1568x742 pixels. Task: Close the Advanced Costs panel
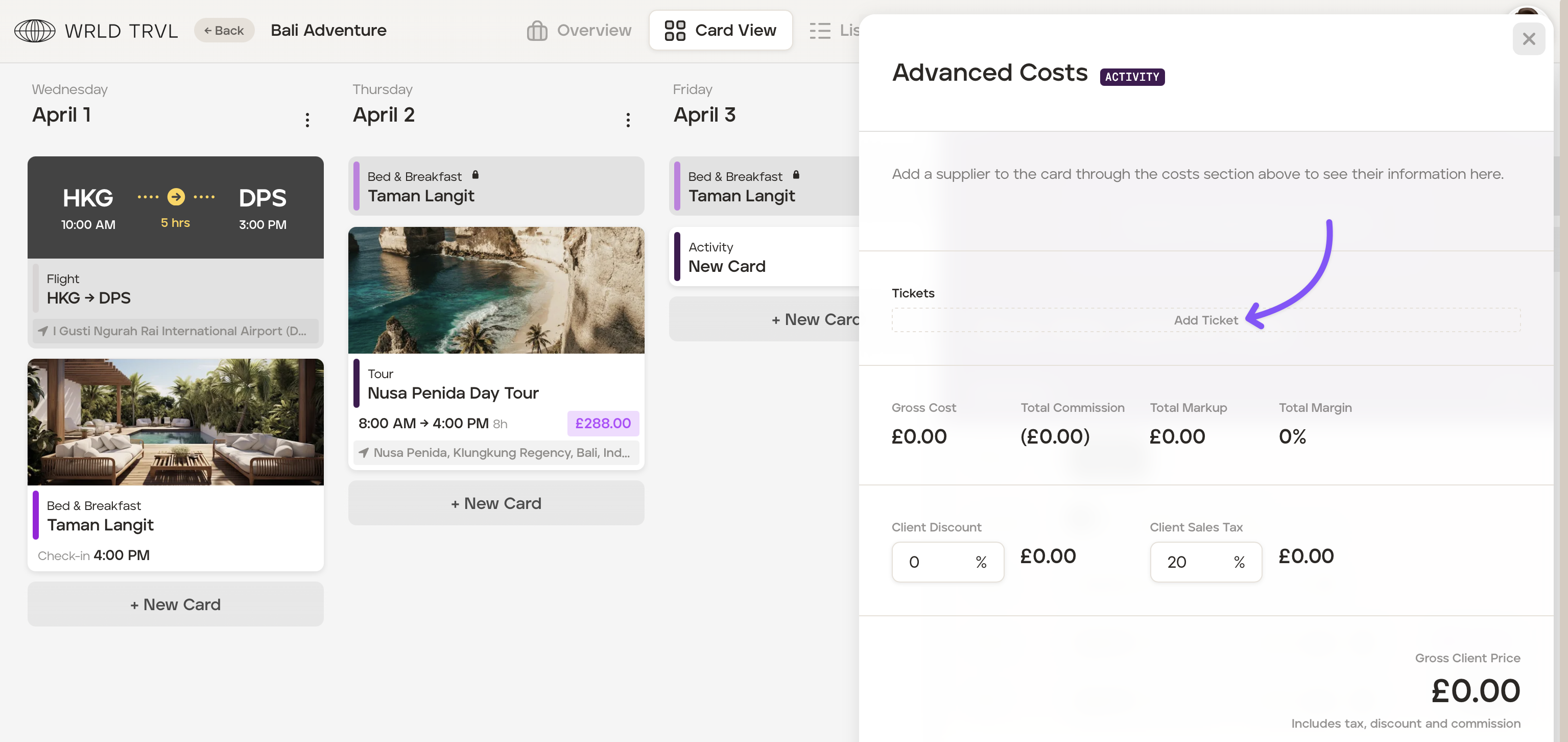pos(1529,39)
